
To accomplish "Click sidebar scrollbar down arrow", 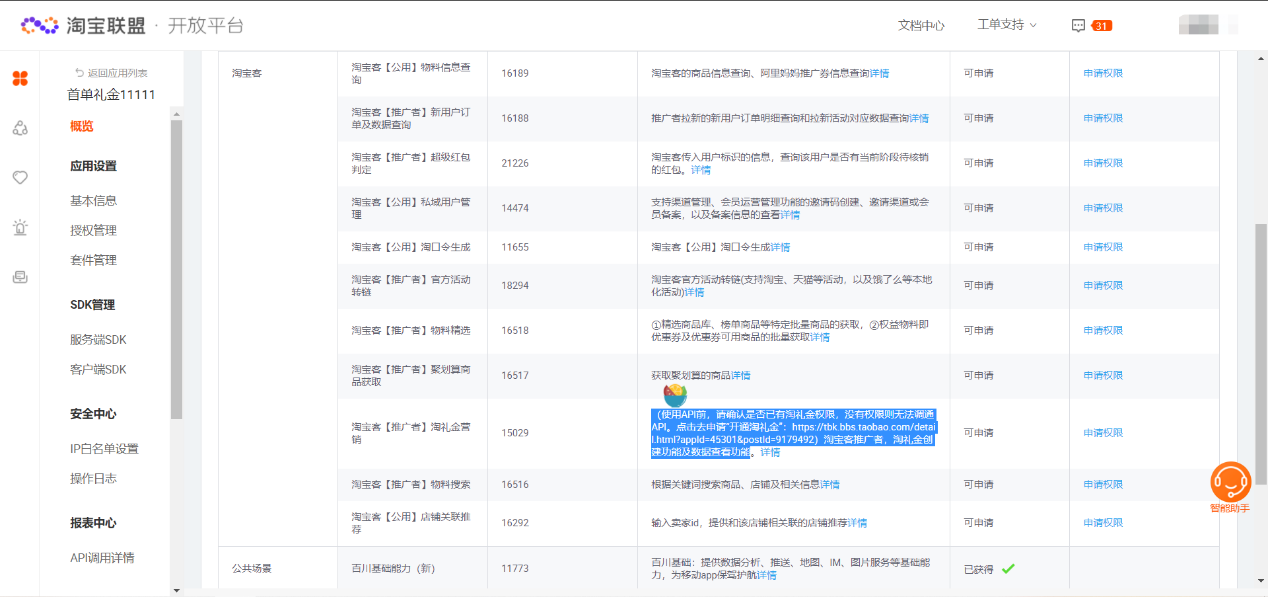I will tap(176, 590).
